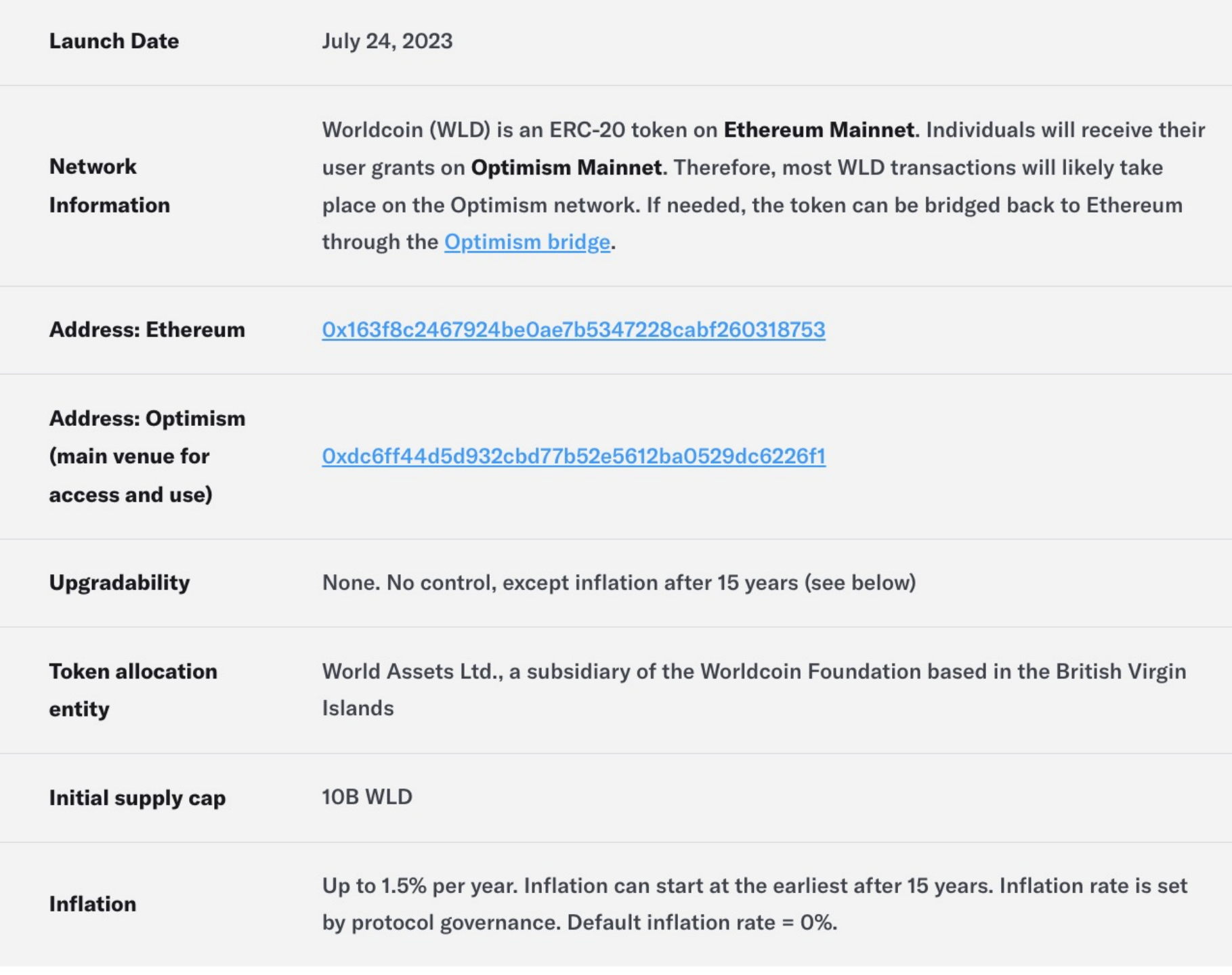Click the 'Worldcoin (WLD)' text in description
This screenshot has width=1232, height=975.
click(x=406, y=130)
